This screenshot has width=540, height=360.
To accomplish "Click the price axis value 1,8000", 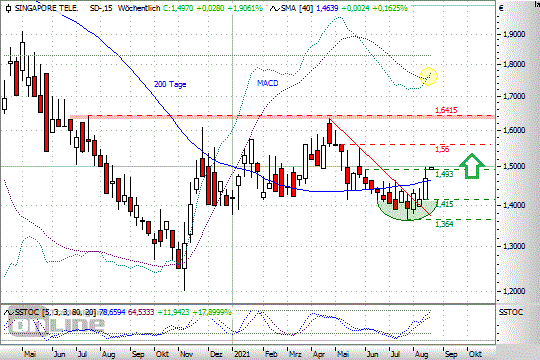I will [x=514, y=64].
